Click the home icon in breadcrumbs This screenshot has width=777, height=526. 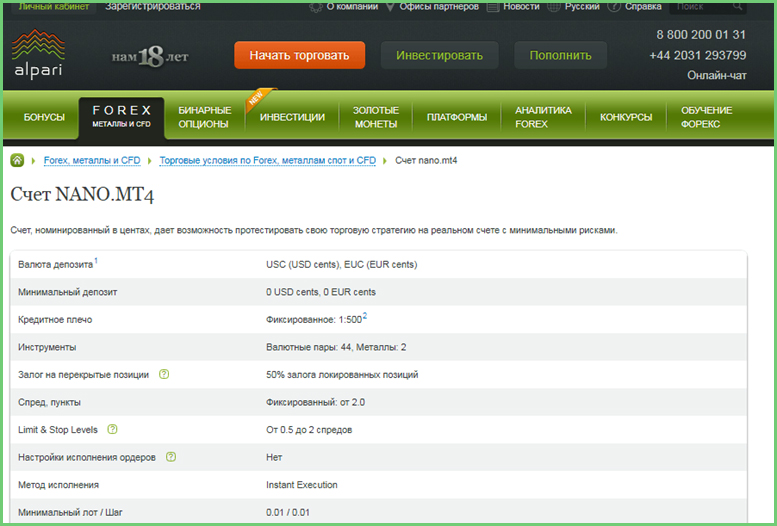[x=17, y=160]
